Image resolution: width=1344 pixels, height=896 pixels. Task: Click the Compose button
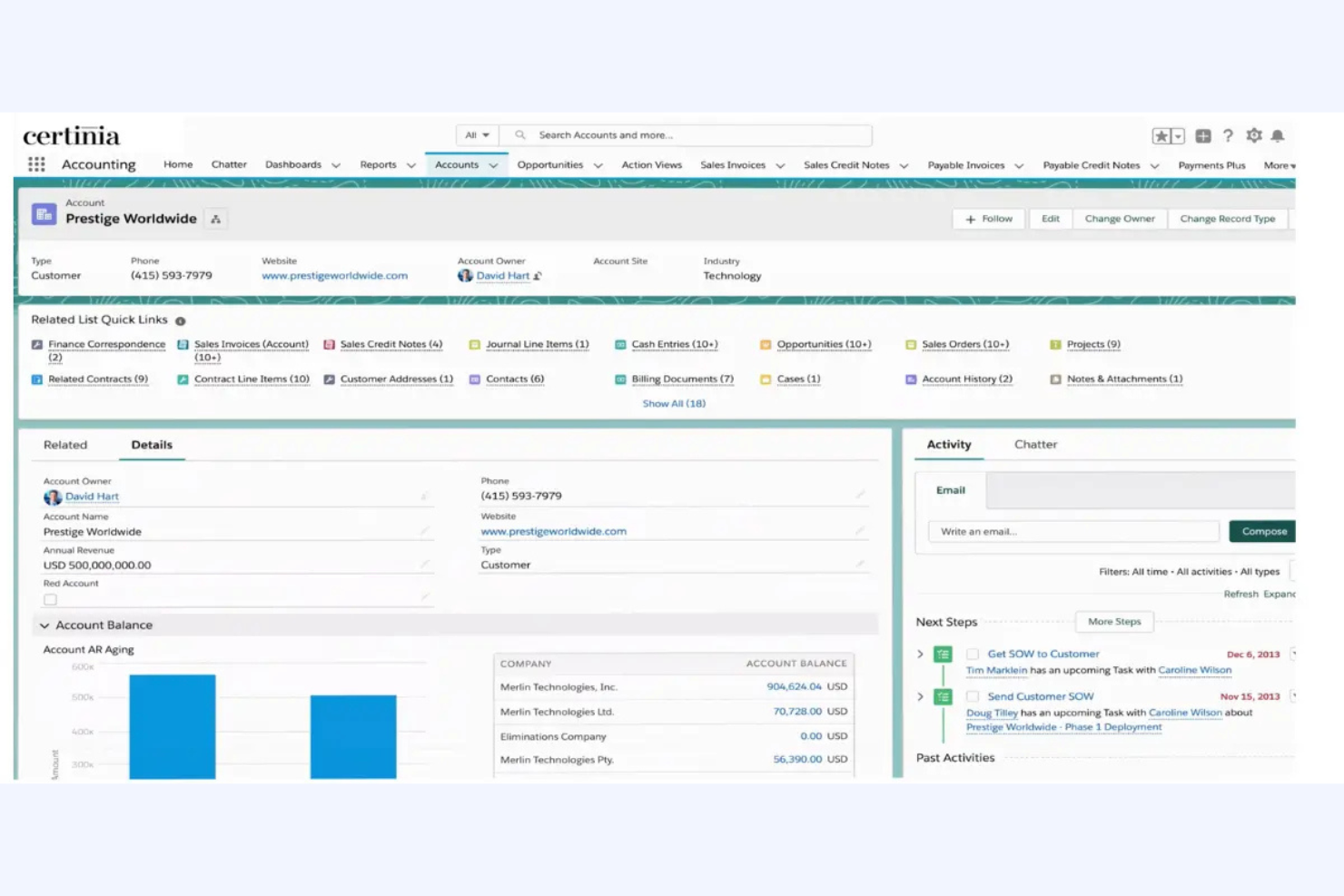pos(1263,531)
